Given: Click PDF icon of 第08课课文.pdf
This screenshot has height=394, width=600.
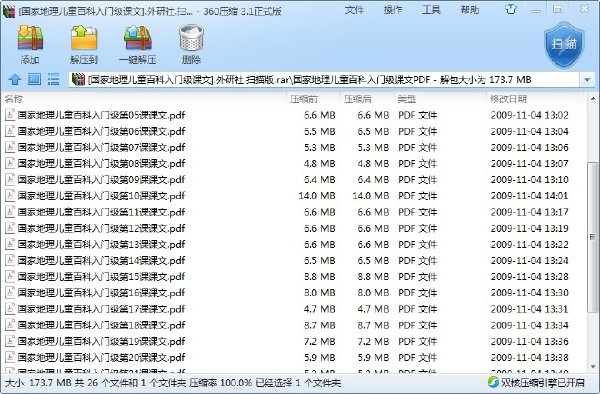Looking at the screenshot, I should pyautogui.click(x=10, y=163).
